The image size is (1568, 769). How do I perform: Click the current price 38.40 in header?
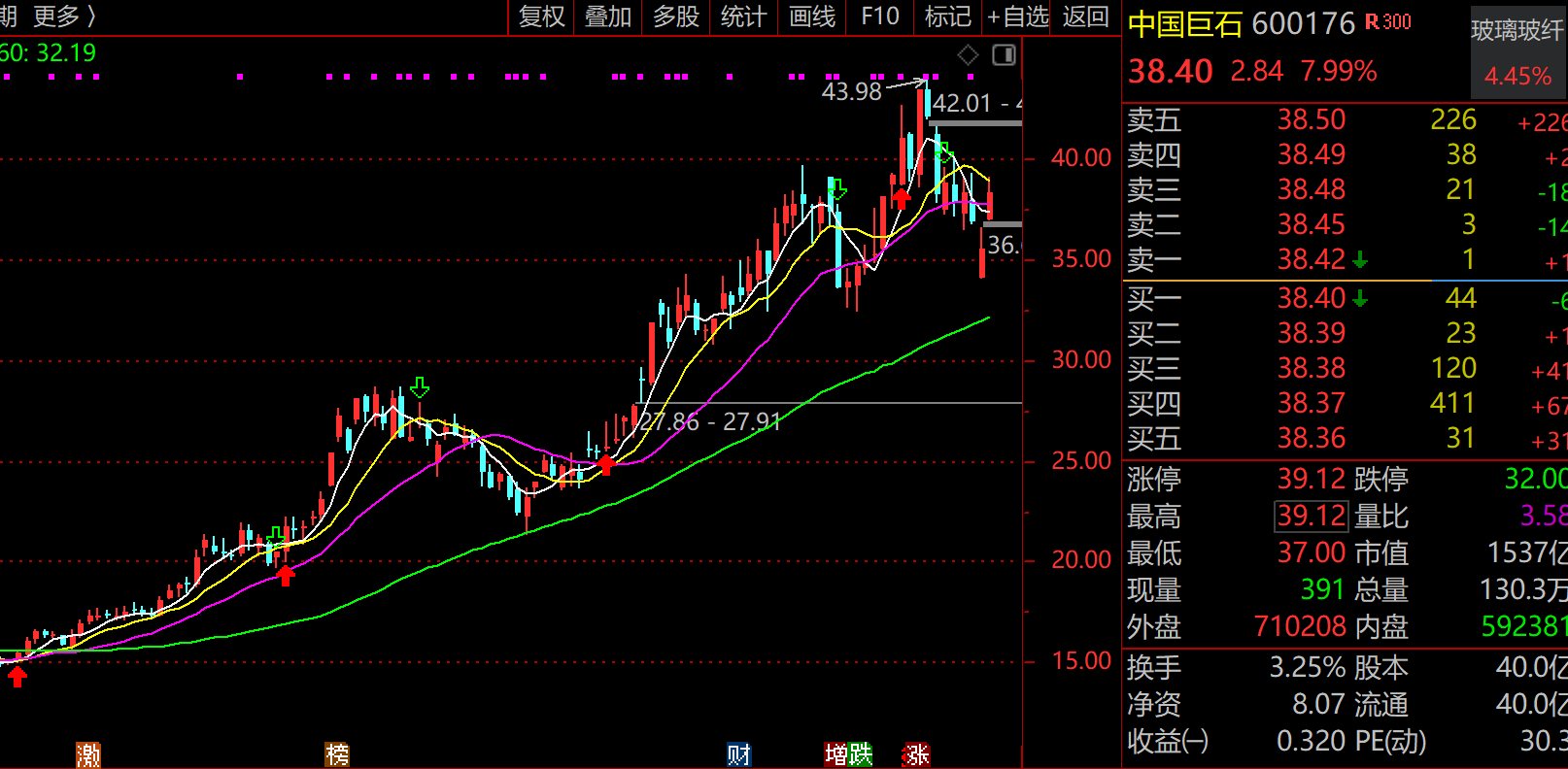point(1171,71)
